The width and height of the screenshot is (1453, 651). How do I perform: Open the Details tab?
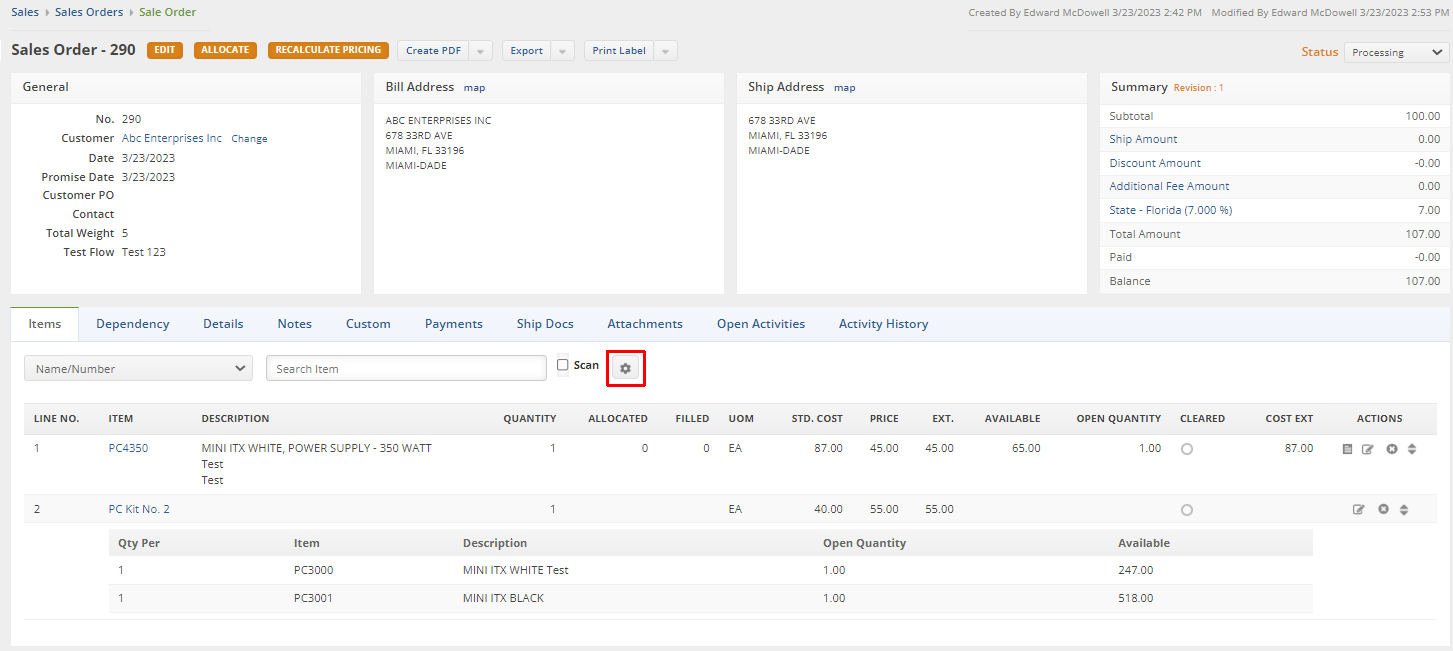pos(223,324)
